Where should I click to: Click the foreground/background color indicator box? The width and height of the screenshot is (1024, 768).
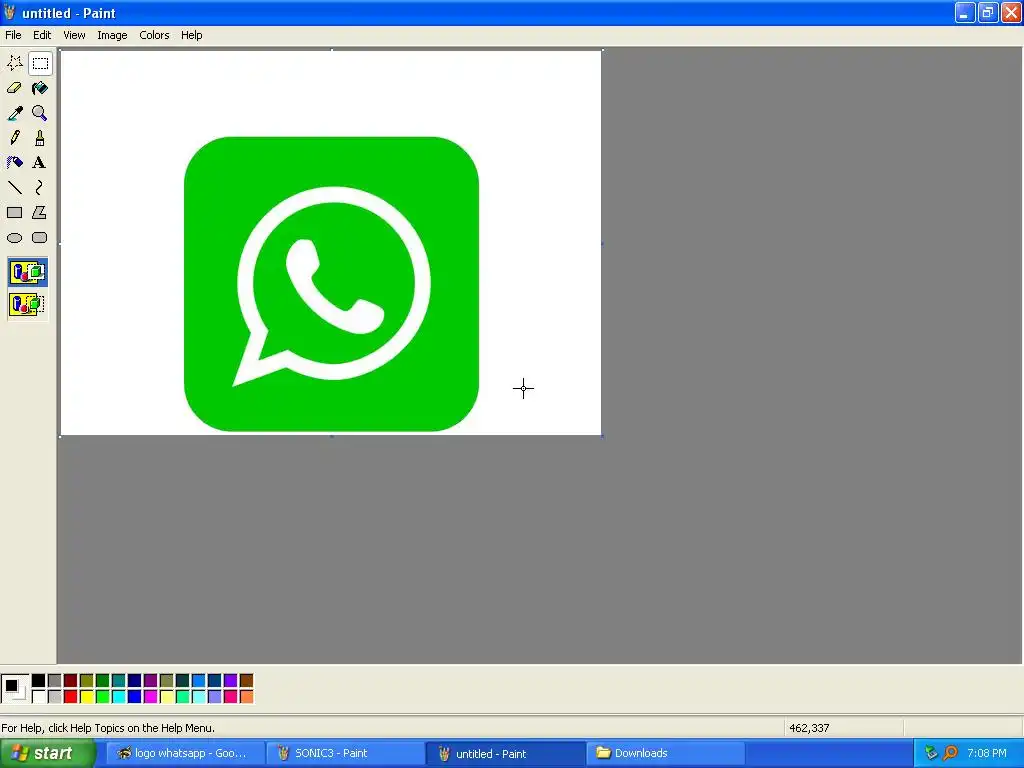point(14,689)
